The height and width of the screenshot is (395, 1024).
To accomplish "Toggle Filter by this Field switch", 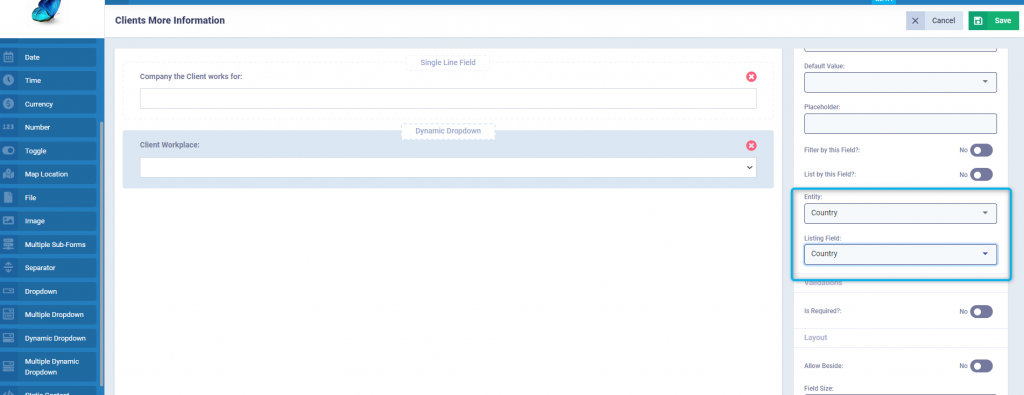I will (981, 150).
